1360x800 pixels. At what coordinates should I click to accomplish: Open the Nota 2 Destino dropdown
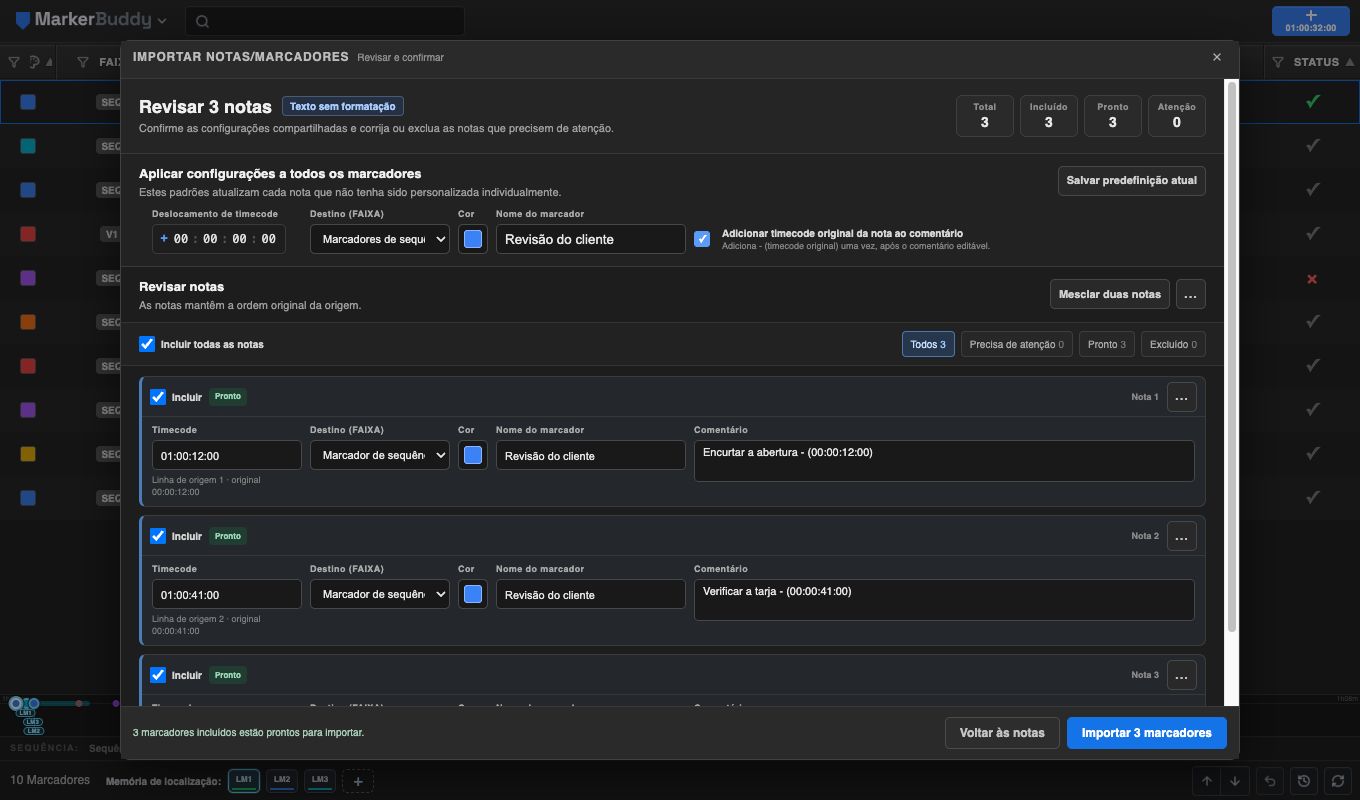[x=380, y=594]
